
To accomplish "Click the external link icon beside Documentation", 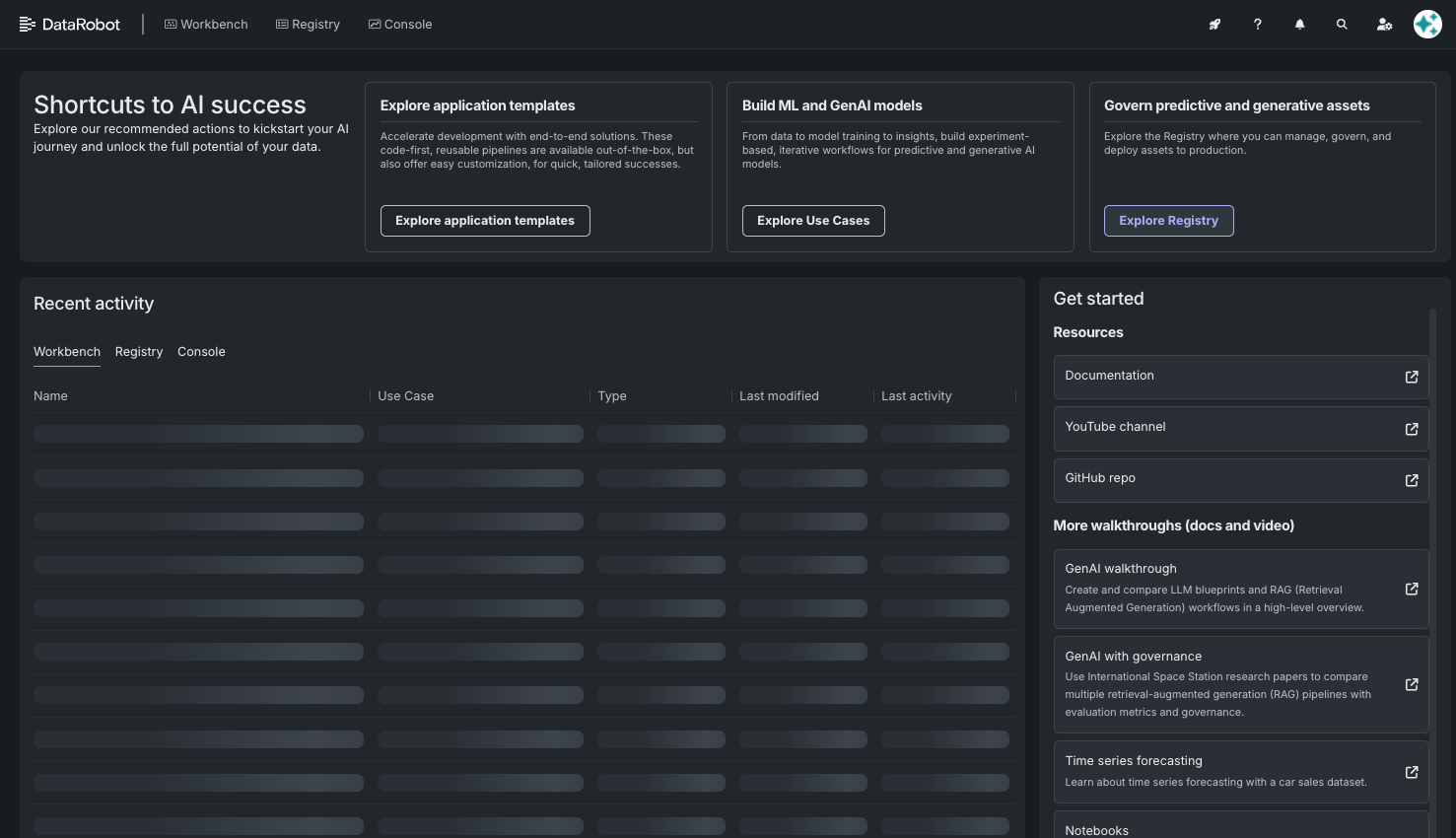I will coord(1411,377).
